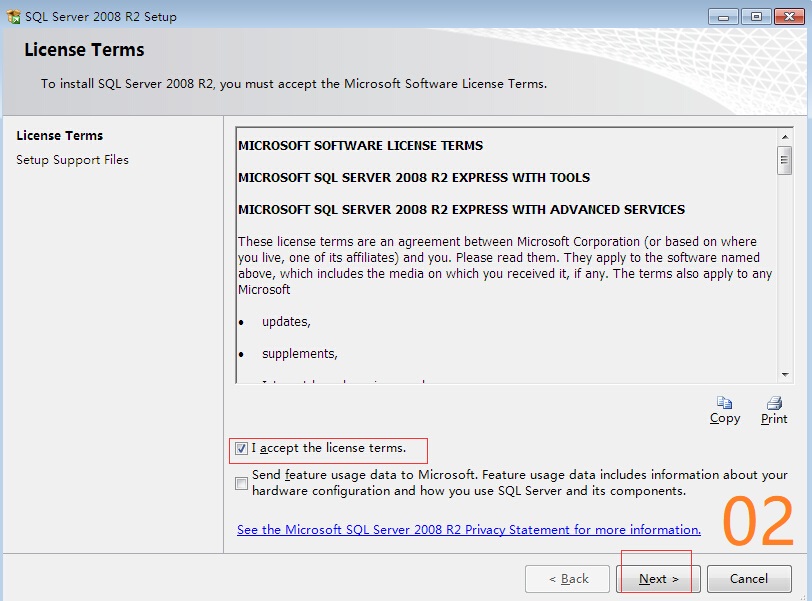Click the Print printer icon
This screenshot has width=812, height=601.
774,402
